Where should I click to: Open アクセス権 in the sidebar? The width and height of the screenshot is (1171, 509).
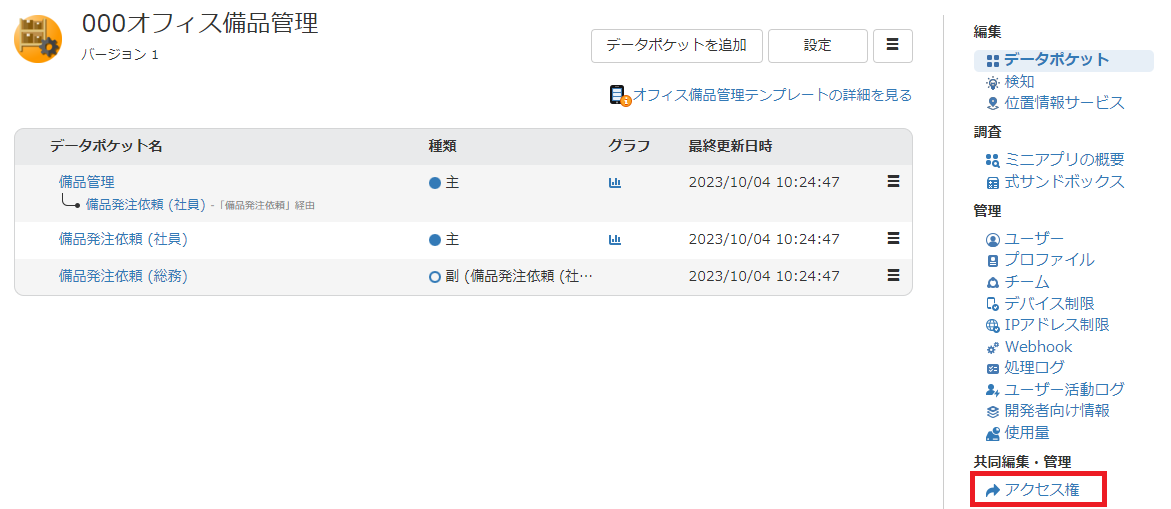(1042, 490)
